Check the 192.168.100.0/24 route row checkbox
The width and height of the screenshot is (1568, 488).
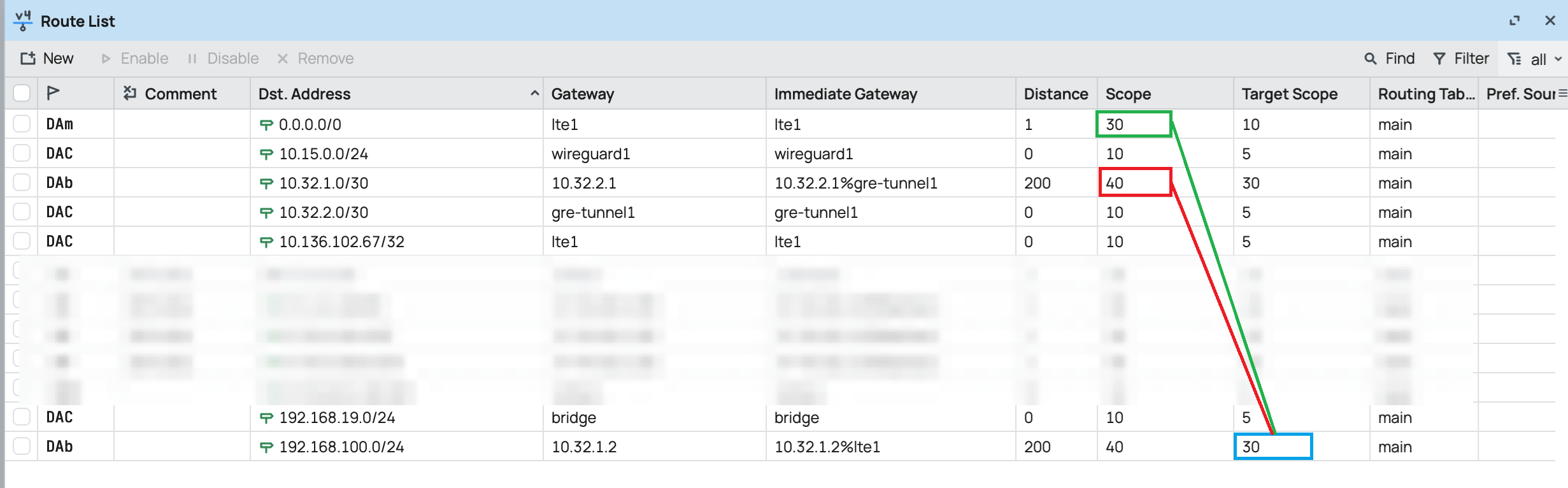point(22,446)
